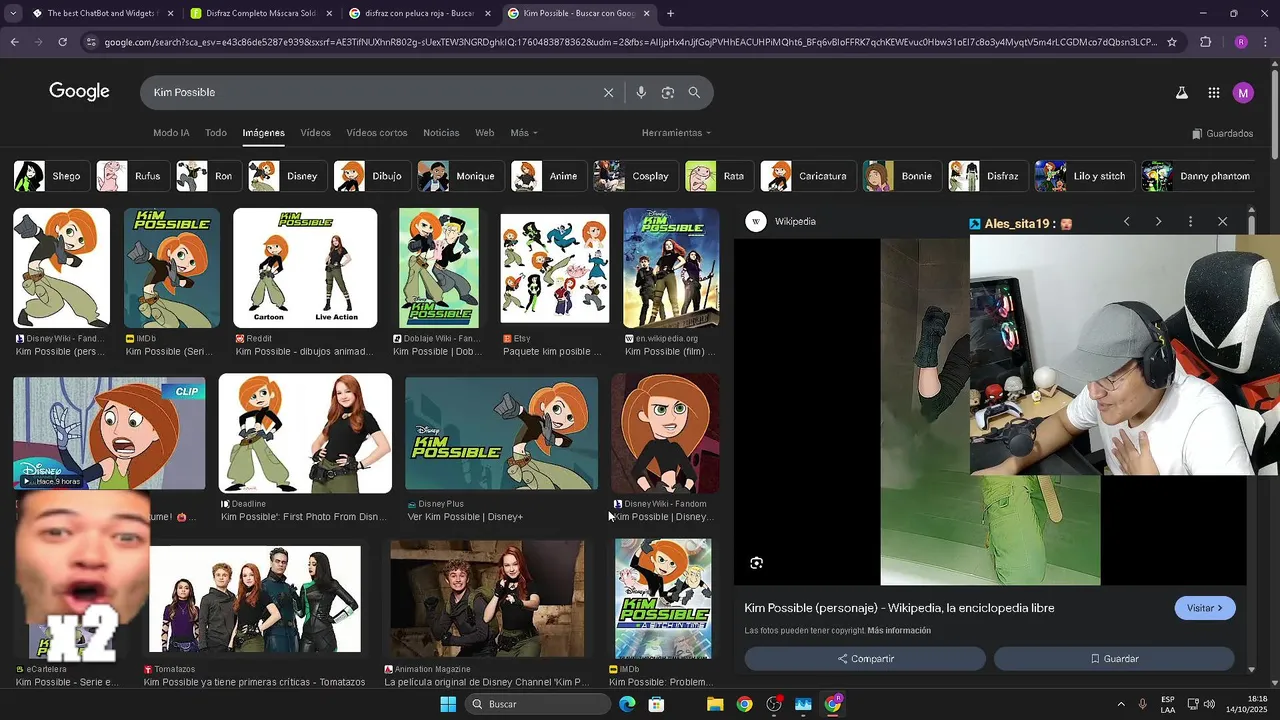
Task: Filter images by Rufus chip
Action: coord(131,176)
